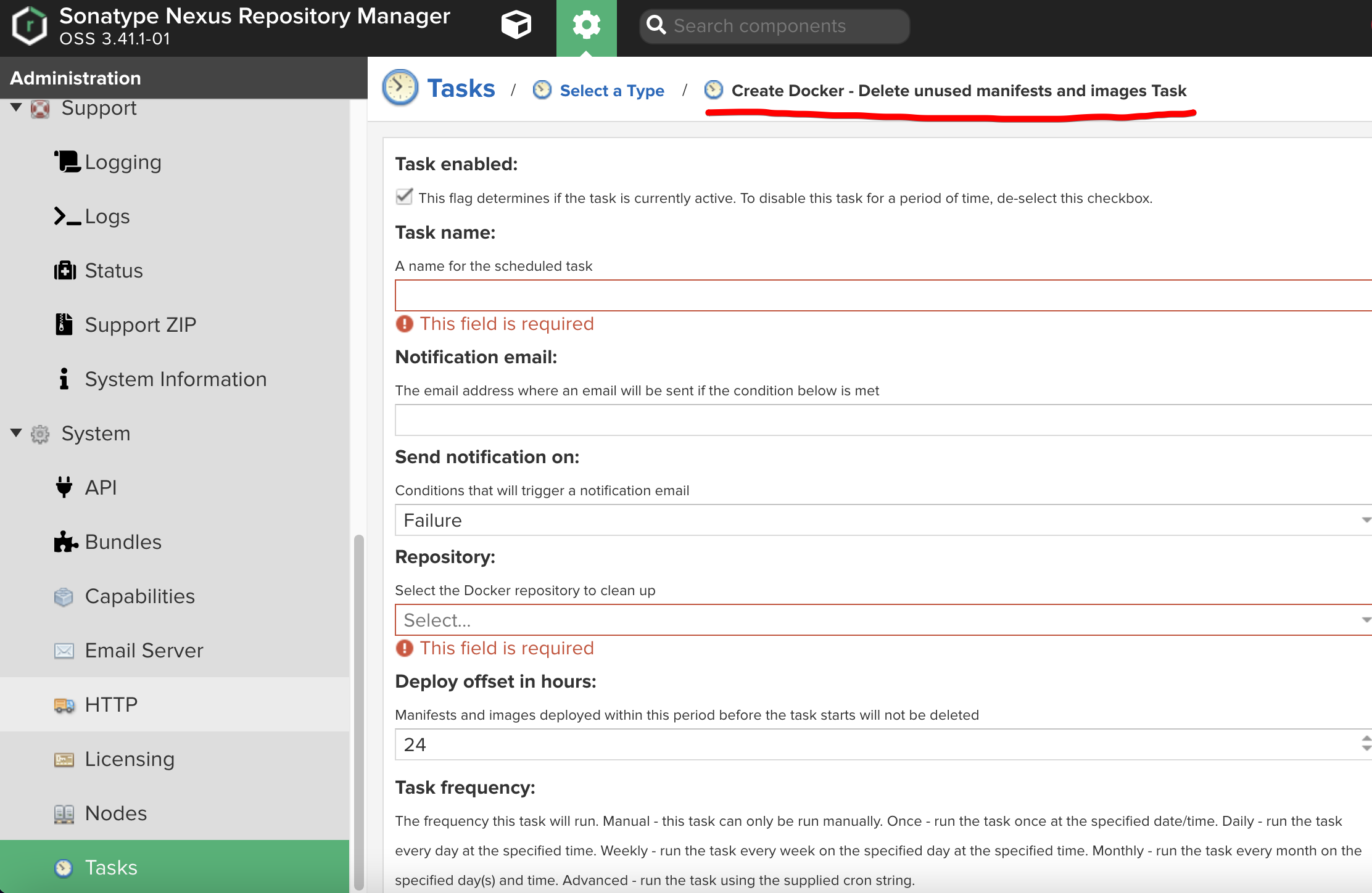Click the search magnifier icon
The image size is (1372, 893).
656,25
